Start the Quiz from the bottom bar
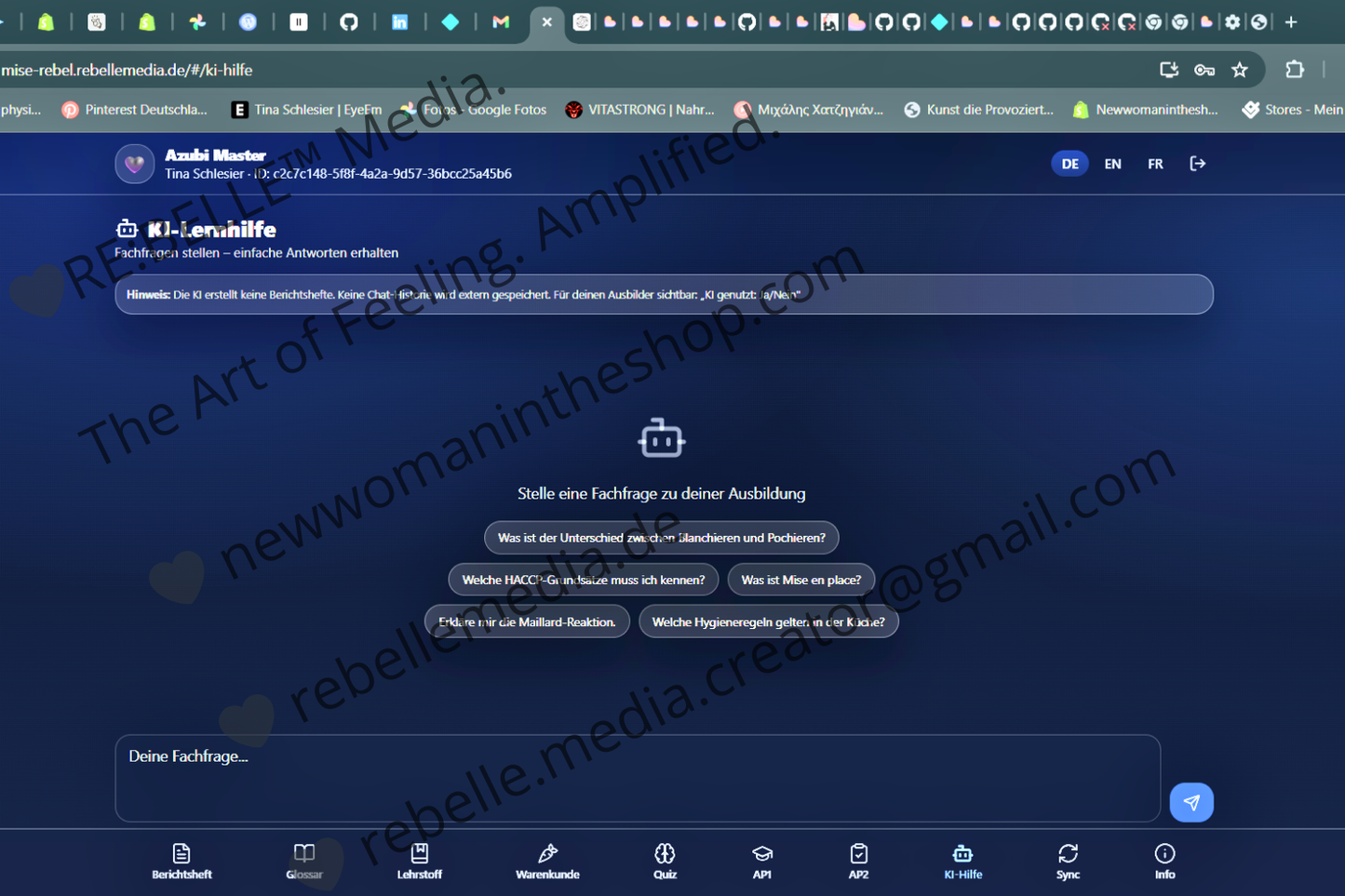The width and height of the screenshot is (1345, 896). 665,861
